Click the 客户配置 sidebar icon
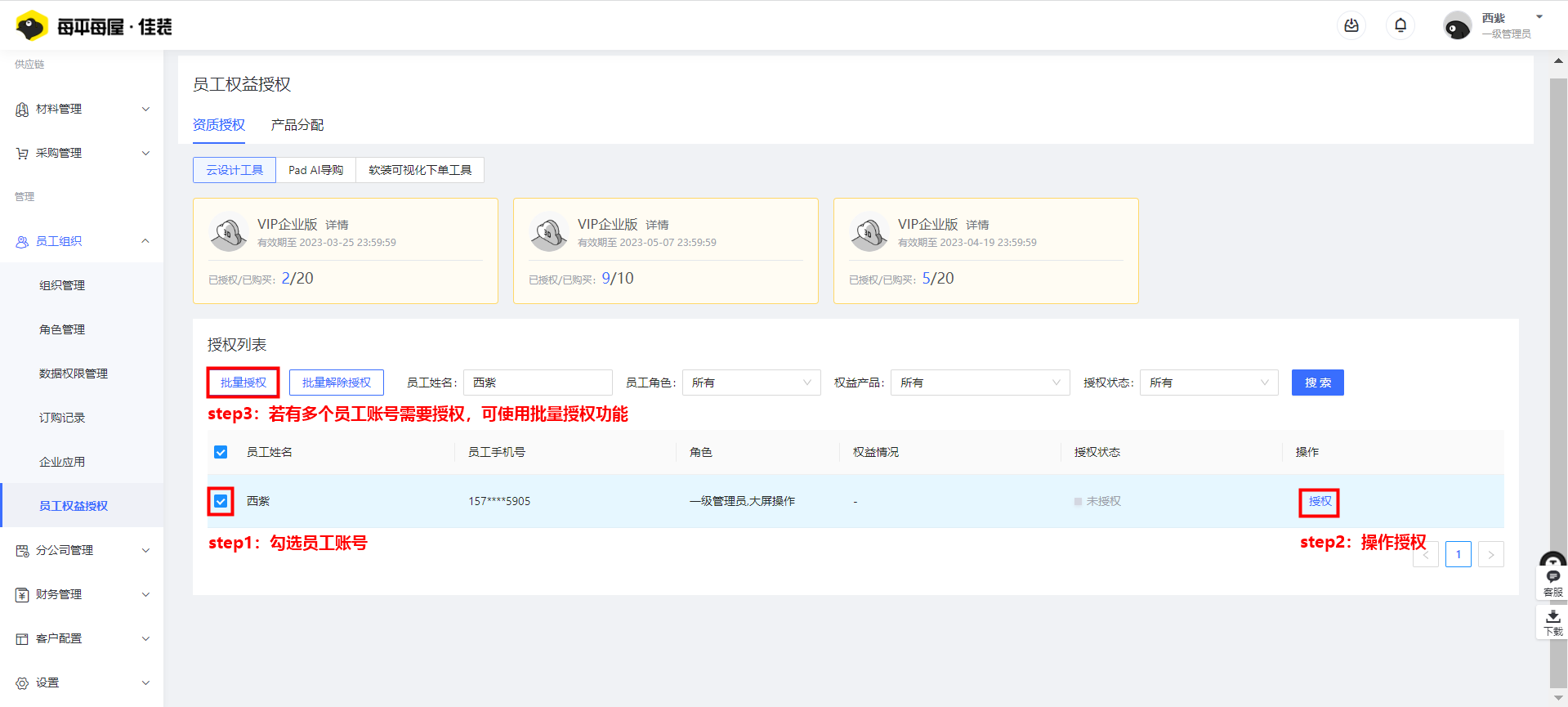The image size is (1568, 707). pos(22,639)
